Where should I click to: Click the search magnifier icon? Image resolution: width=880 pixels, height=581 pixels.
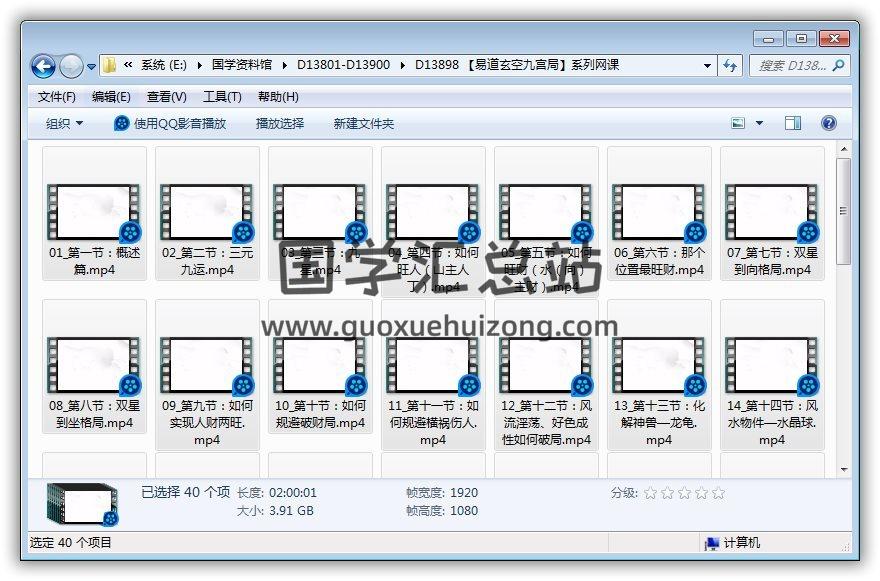point(838,66)
